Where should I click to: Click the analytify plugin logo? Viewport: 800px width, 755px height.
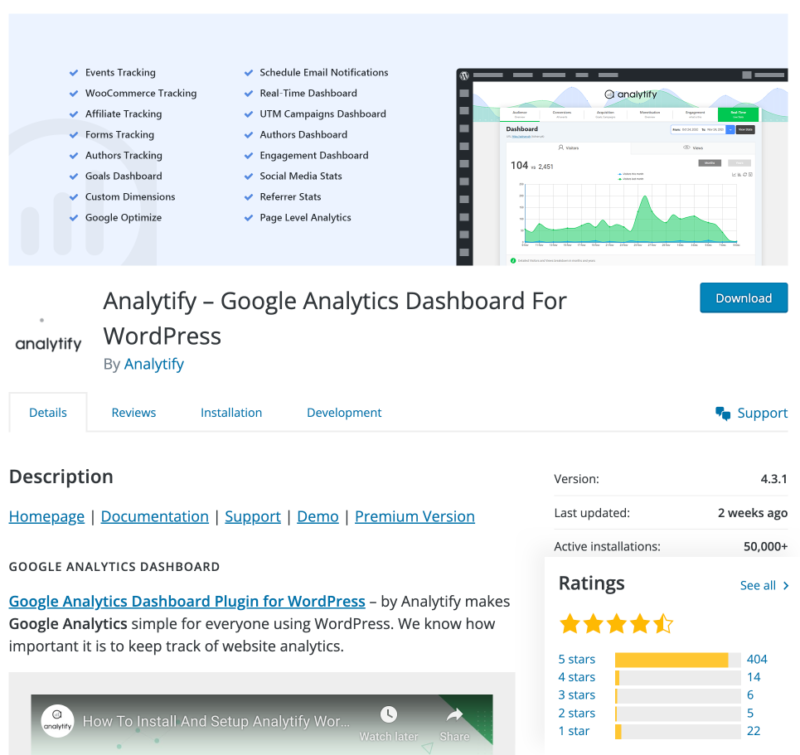(x=48, y=337)
